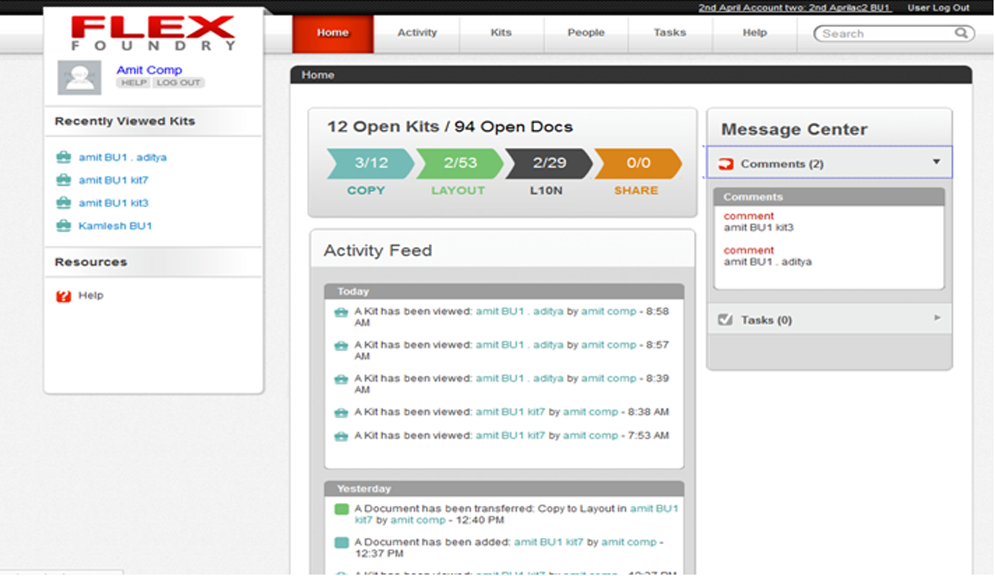Select the SHARE 0/0 stage arrow

click(x=638, y=164)
